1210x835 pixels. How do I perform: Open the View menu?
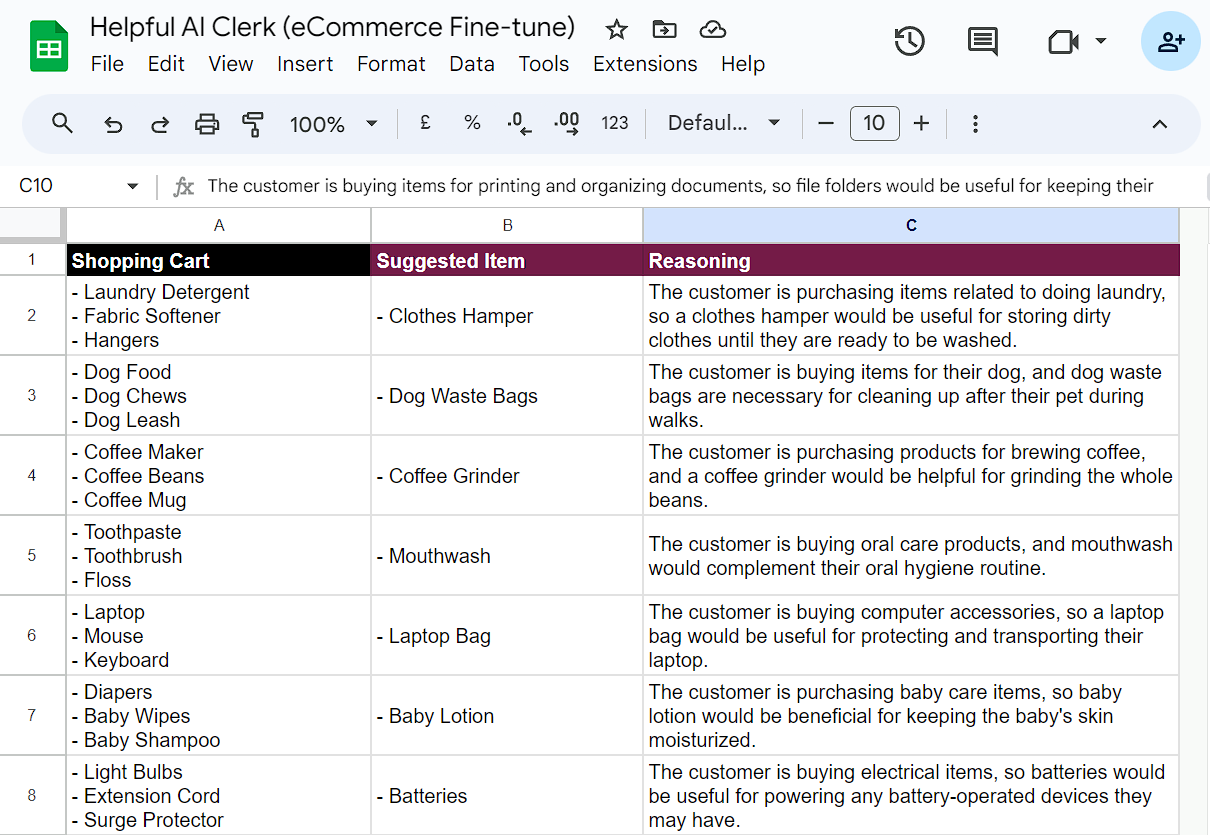pos(231,64)
